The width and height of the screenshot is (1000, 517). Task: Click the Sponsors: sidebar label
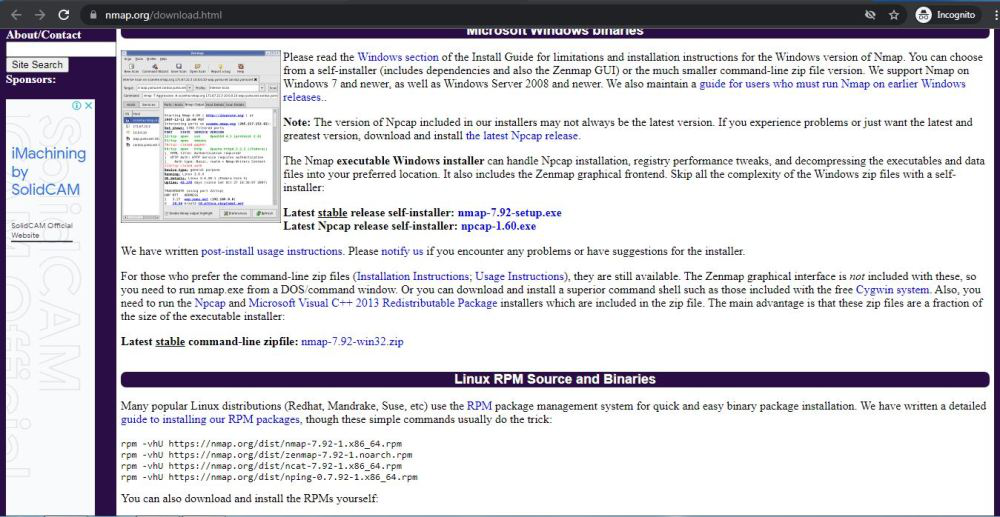(31, 80)
